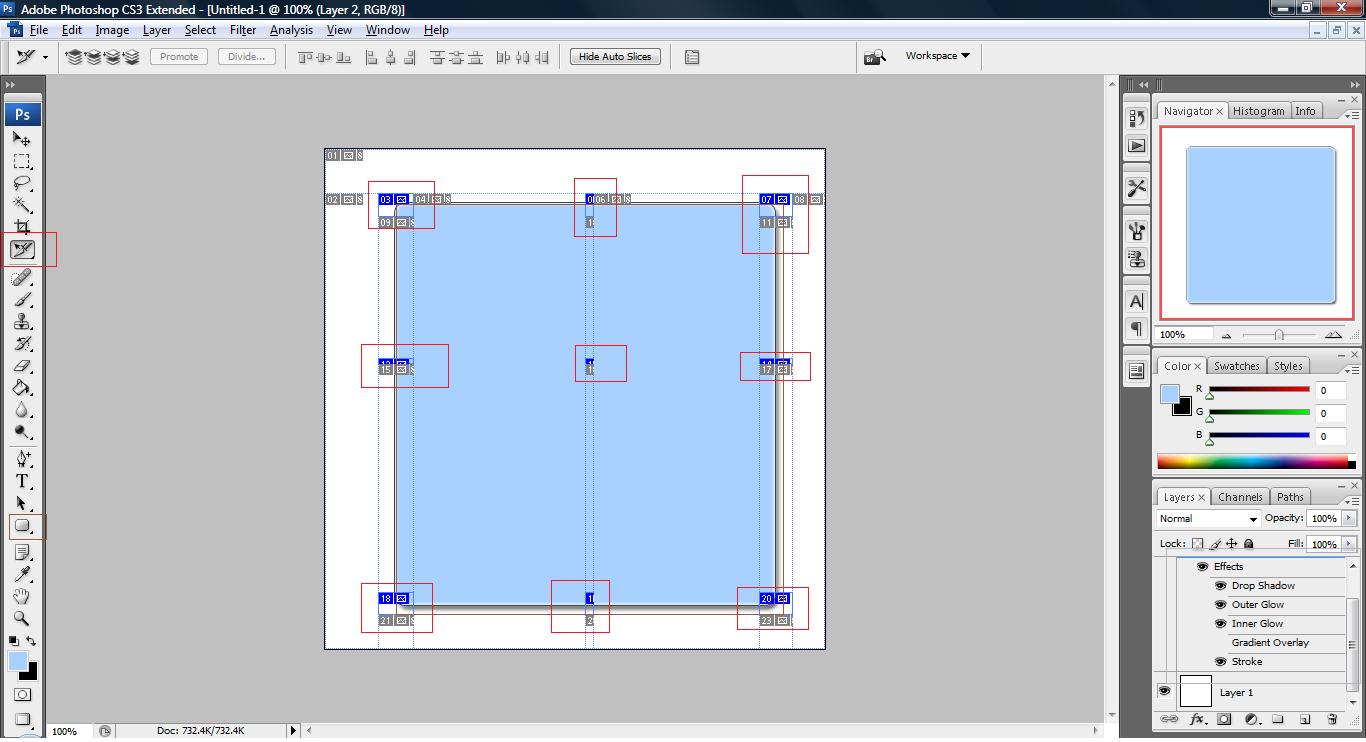Select the Slice Select tool in toolbox
Image resolution: width=1366 pixels, height=742 pixels.
coord(22,250)
